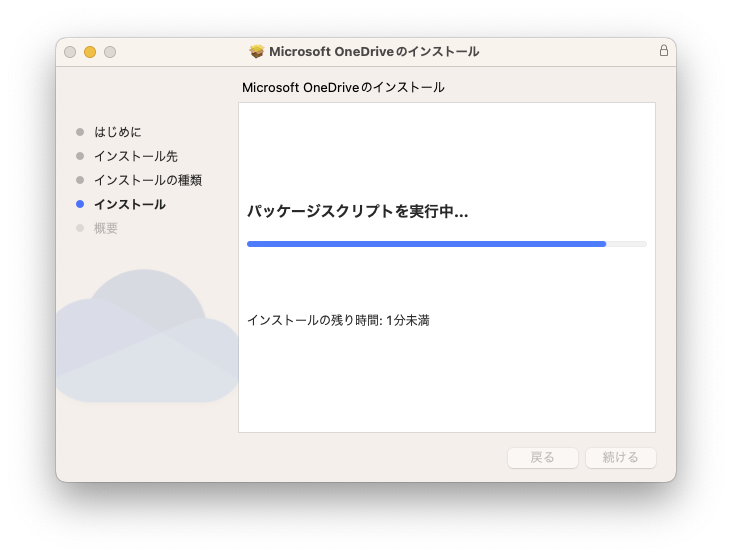
Task: Click the 続ける button
Action: pos(620,457)
